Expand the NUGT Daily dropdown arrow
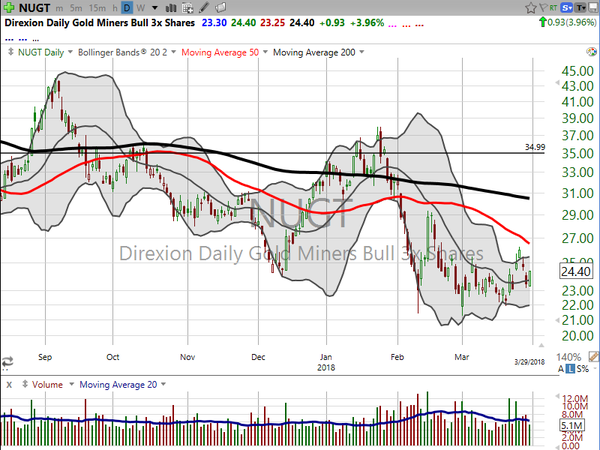 pos(70,52)
